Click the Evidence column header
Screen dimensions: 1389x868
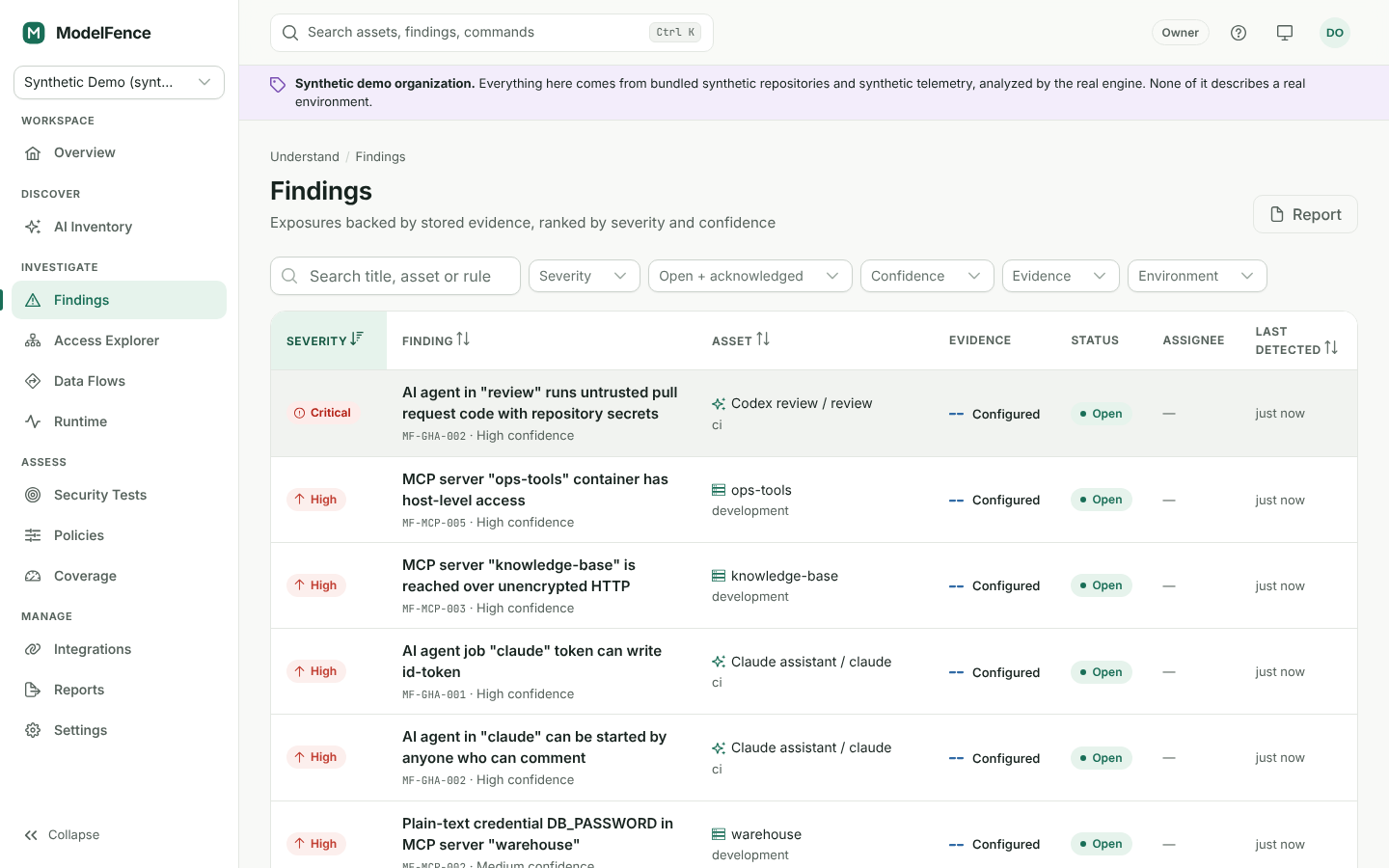click(x=980, y=340)
